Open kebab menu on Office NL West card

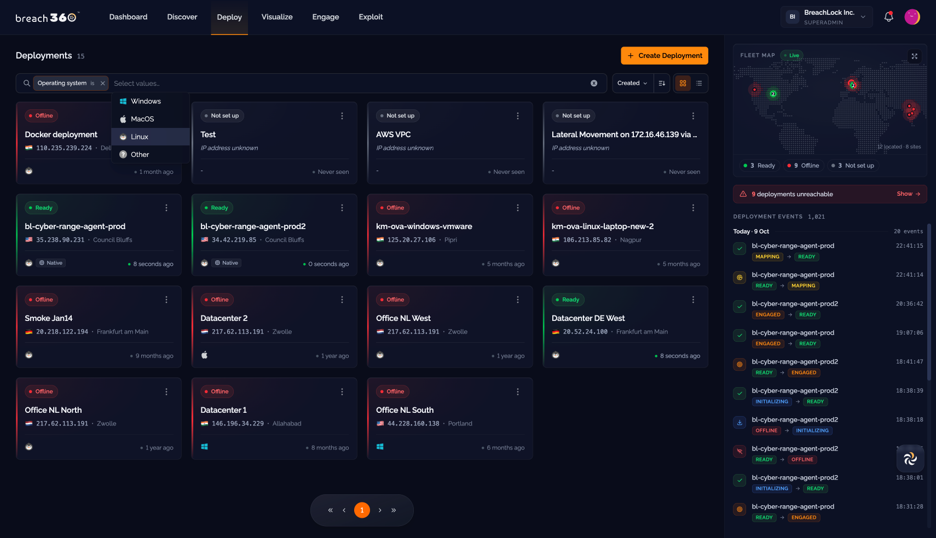click(518, 300)
